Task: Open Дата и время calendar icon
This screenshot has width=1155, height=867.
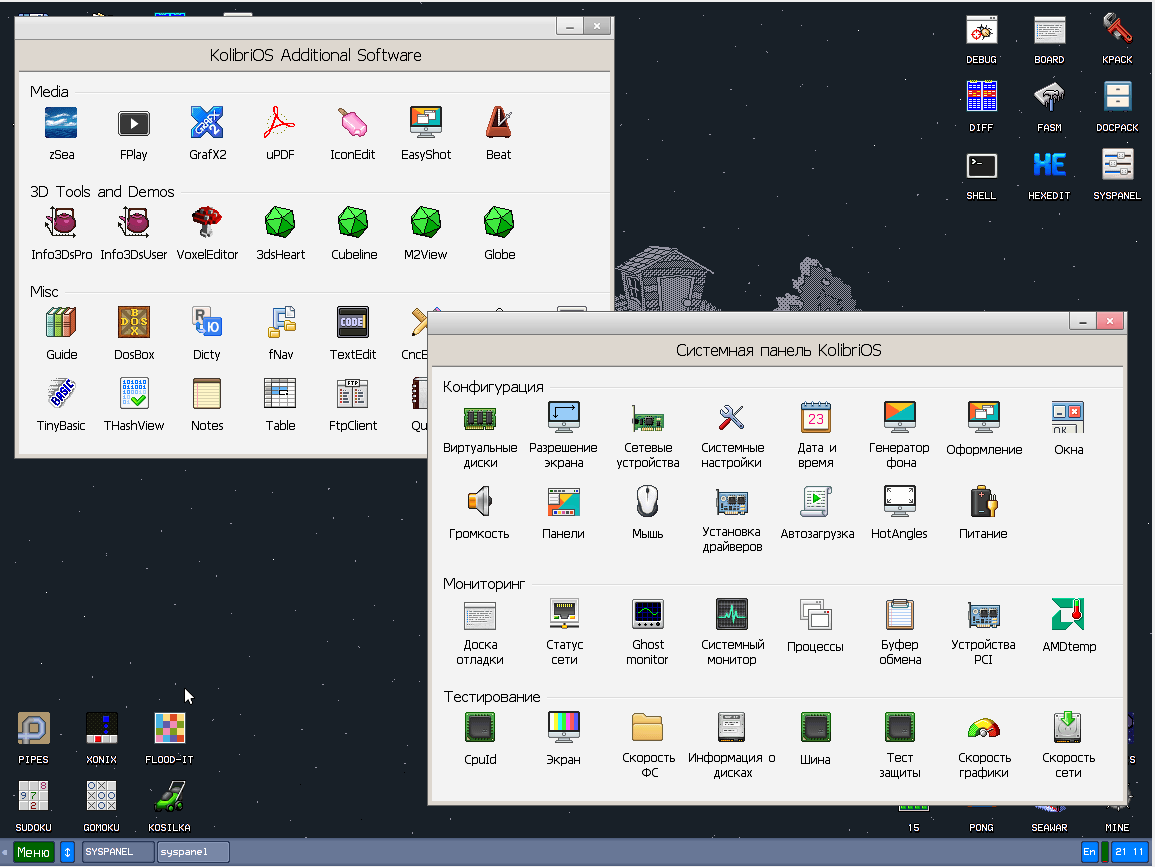Action: click(x=816, y=417)
